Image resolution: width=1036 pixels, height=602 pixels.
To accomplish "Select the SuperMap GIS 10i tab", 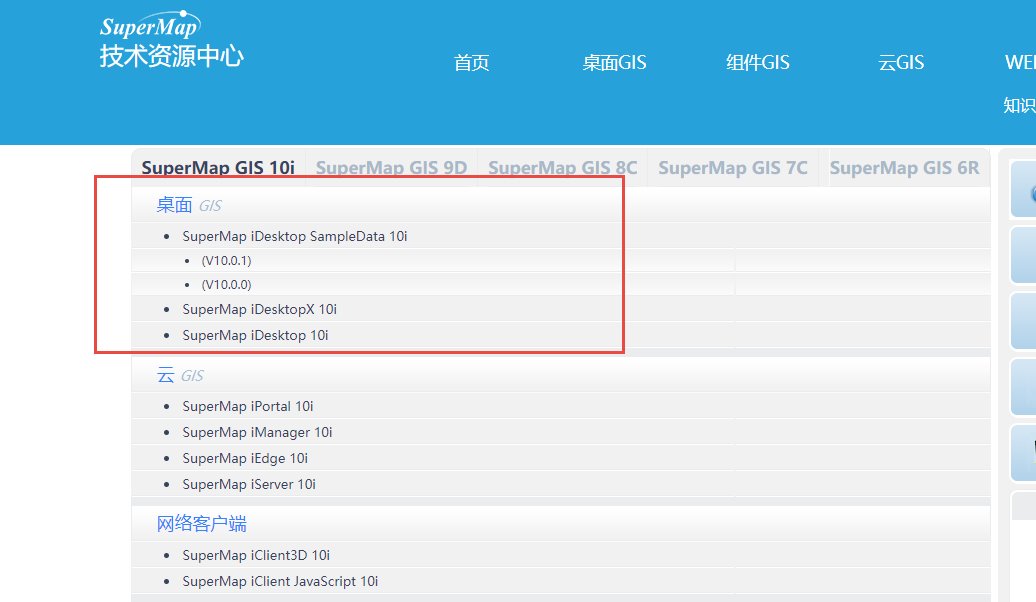I will 218,168.
